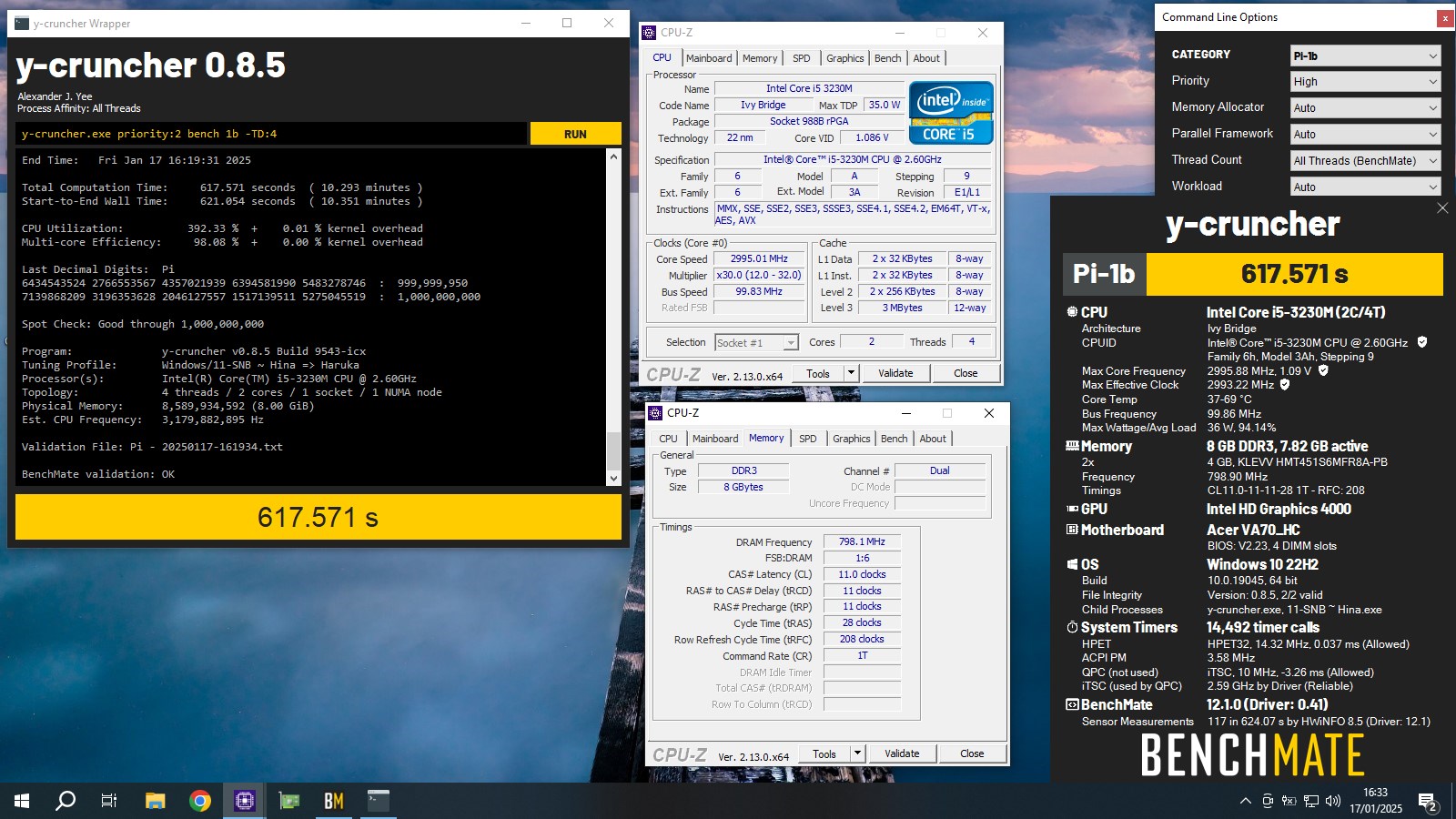Open the Socket #1 selection dropdown in CPU-Z

756,342
